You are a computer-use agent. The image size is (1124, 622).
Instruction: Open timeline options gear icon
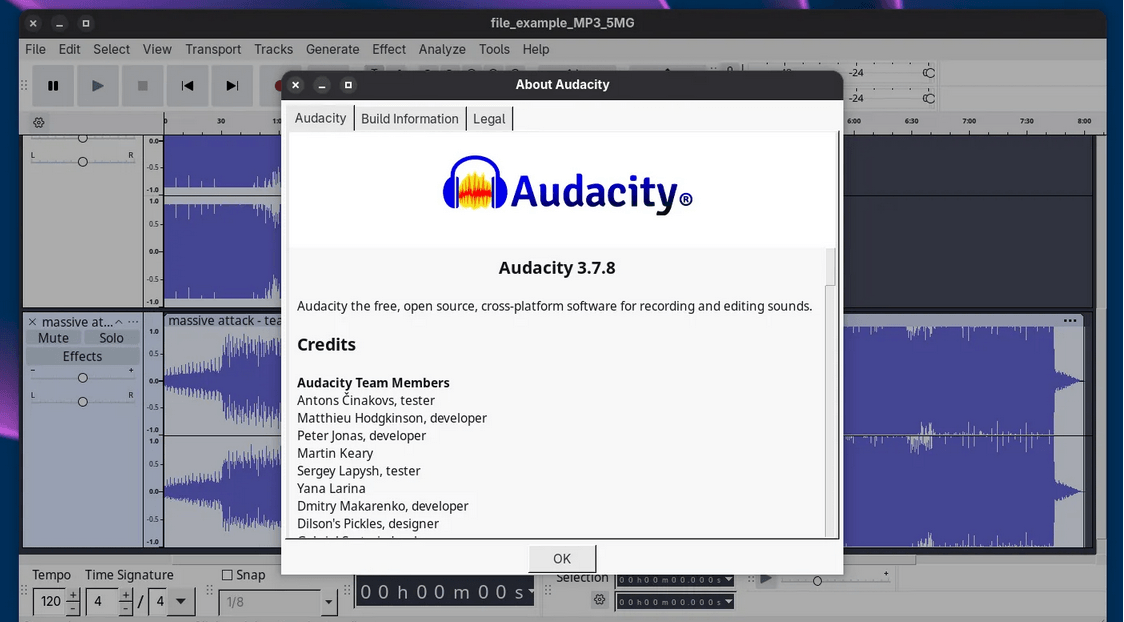tap(39, 123)
